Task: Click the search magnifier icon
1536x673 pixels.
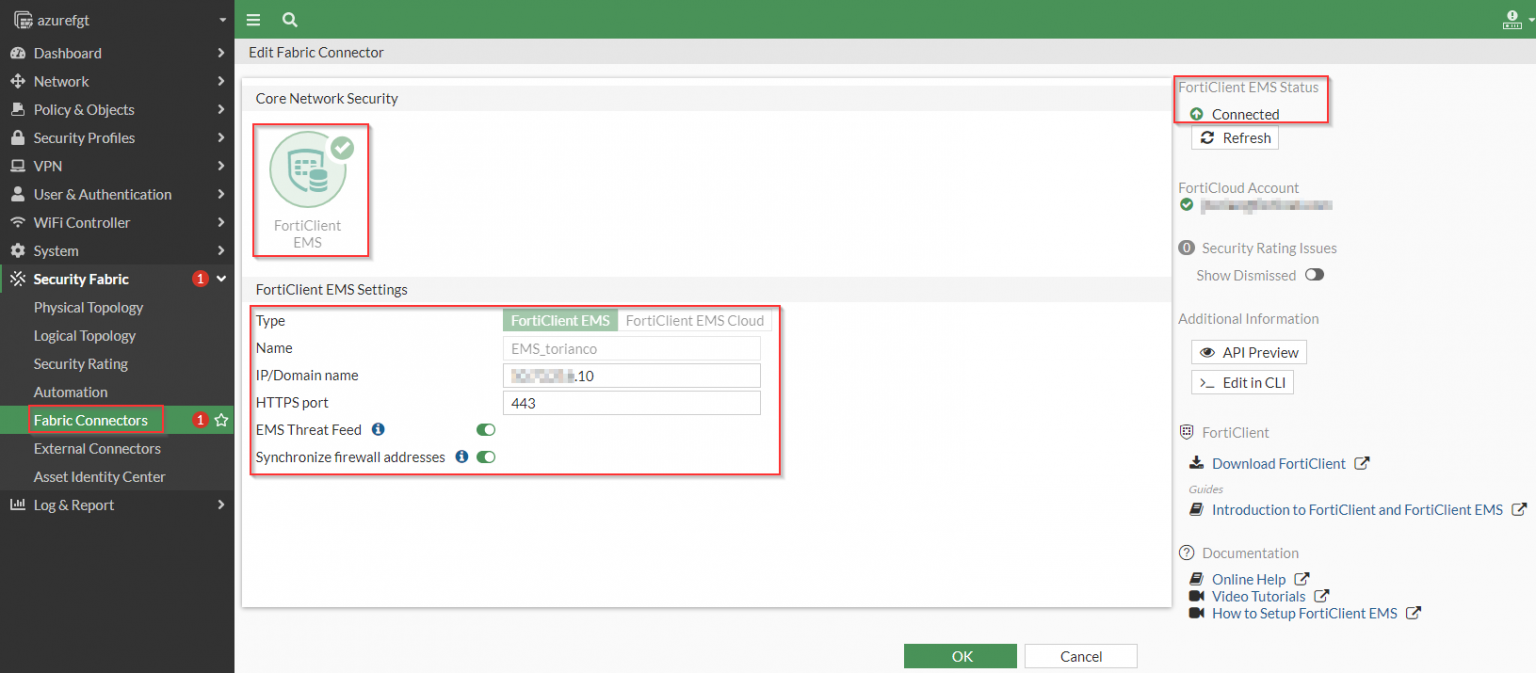Action: tap(289, 19)
